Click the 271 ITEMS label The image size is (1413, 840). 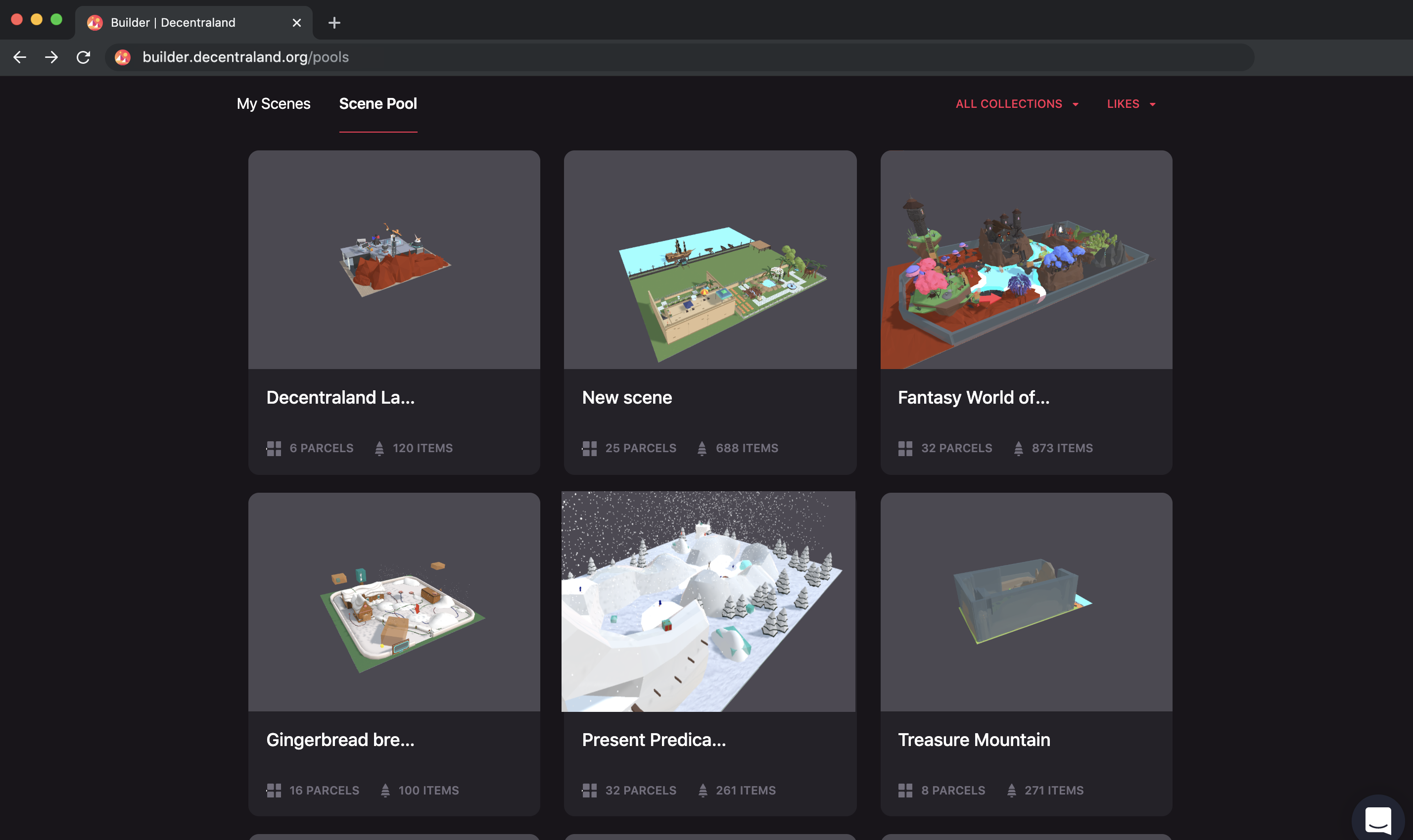point(1054,790)
